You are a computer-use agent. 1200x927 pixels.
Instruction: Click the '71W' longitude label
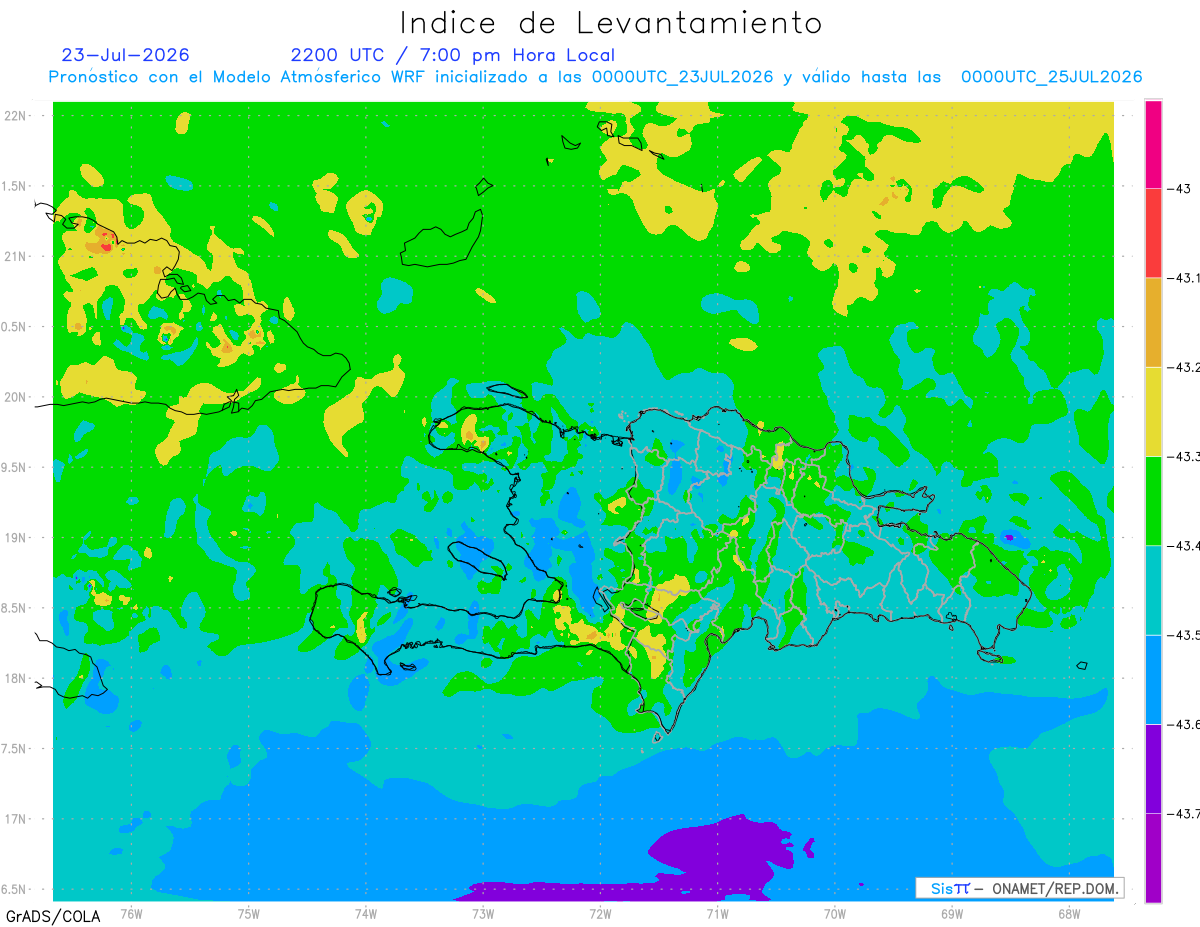click(x=716, y=913)
